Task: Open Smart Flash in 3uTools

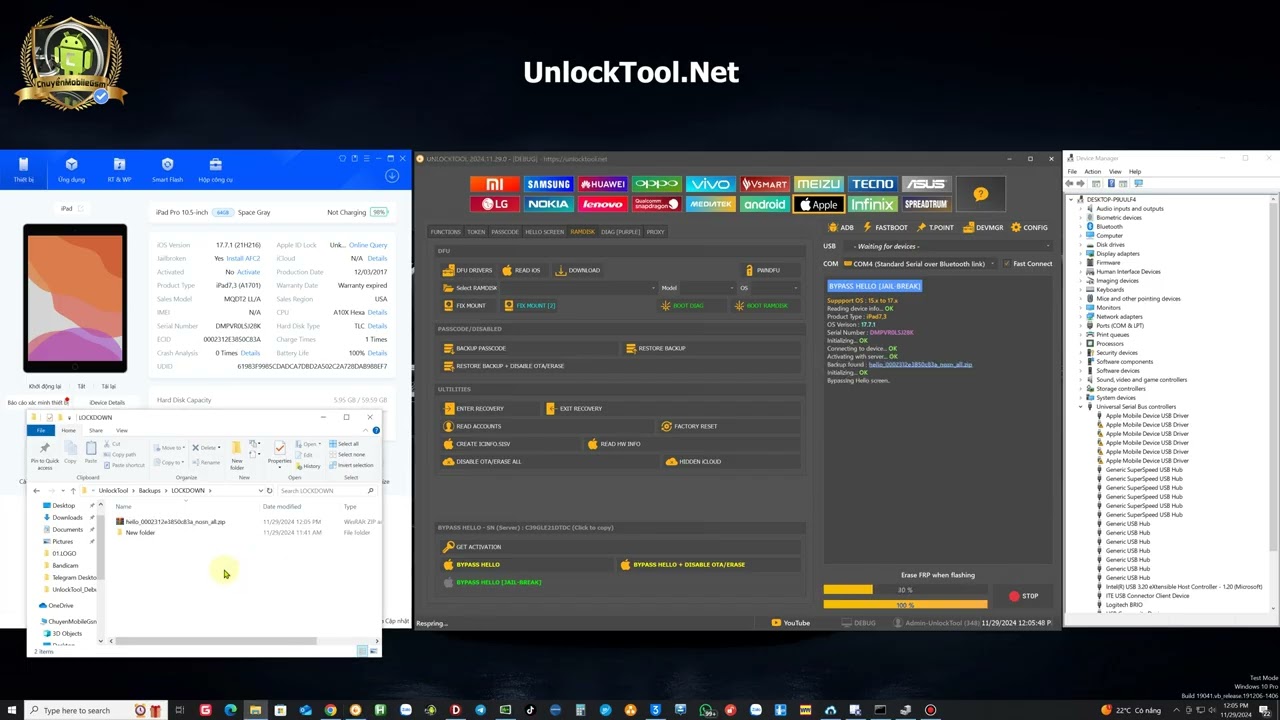Action: (167, 170)
